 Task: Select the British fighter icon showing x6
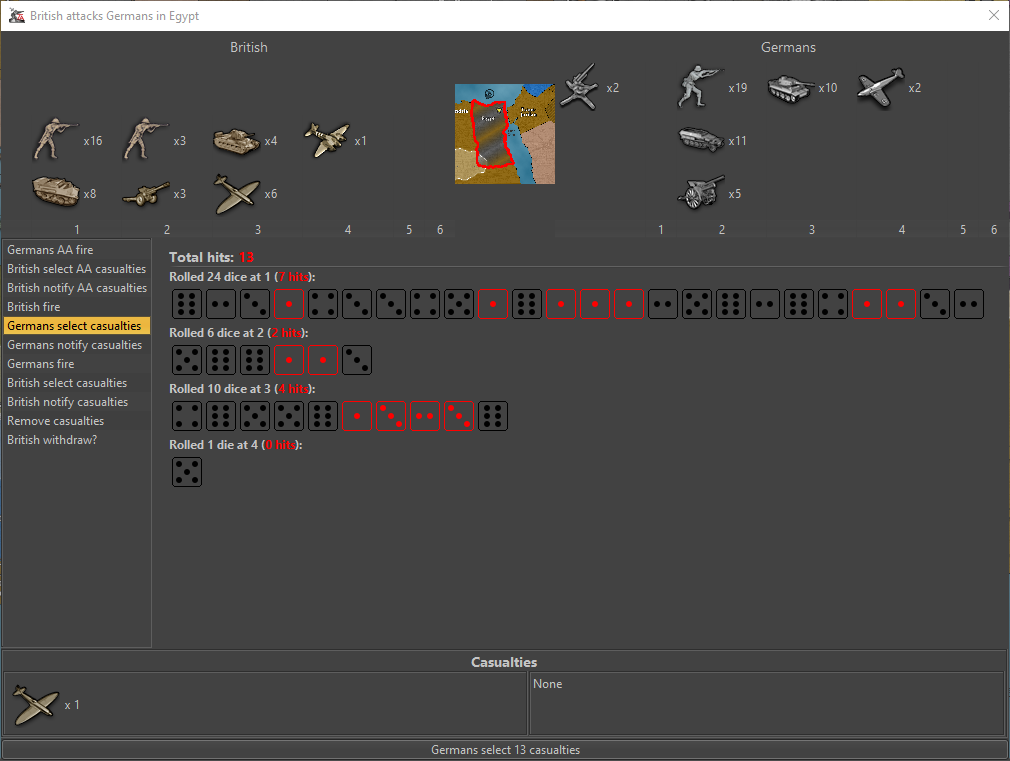tap(237, 194)
